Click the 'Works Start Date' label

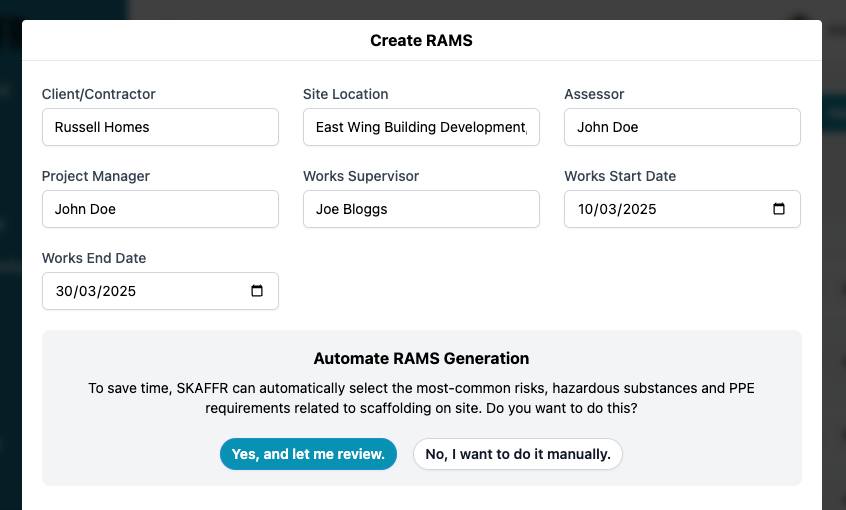(x=620, y=176)
